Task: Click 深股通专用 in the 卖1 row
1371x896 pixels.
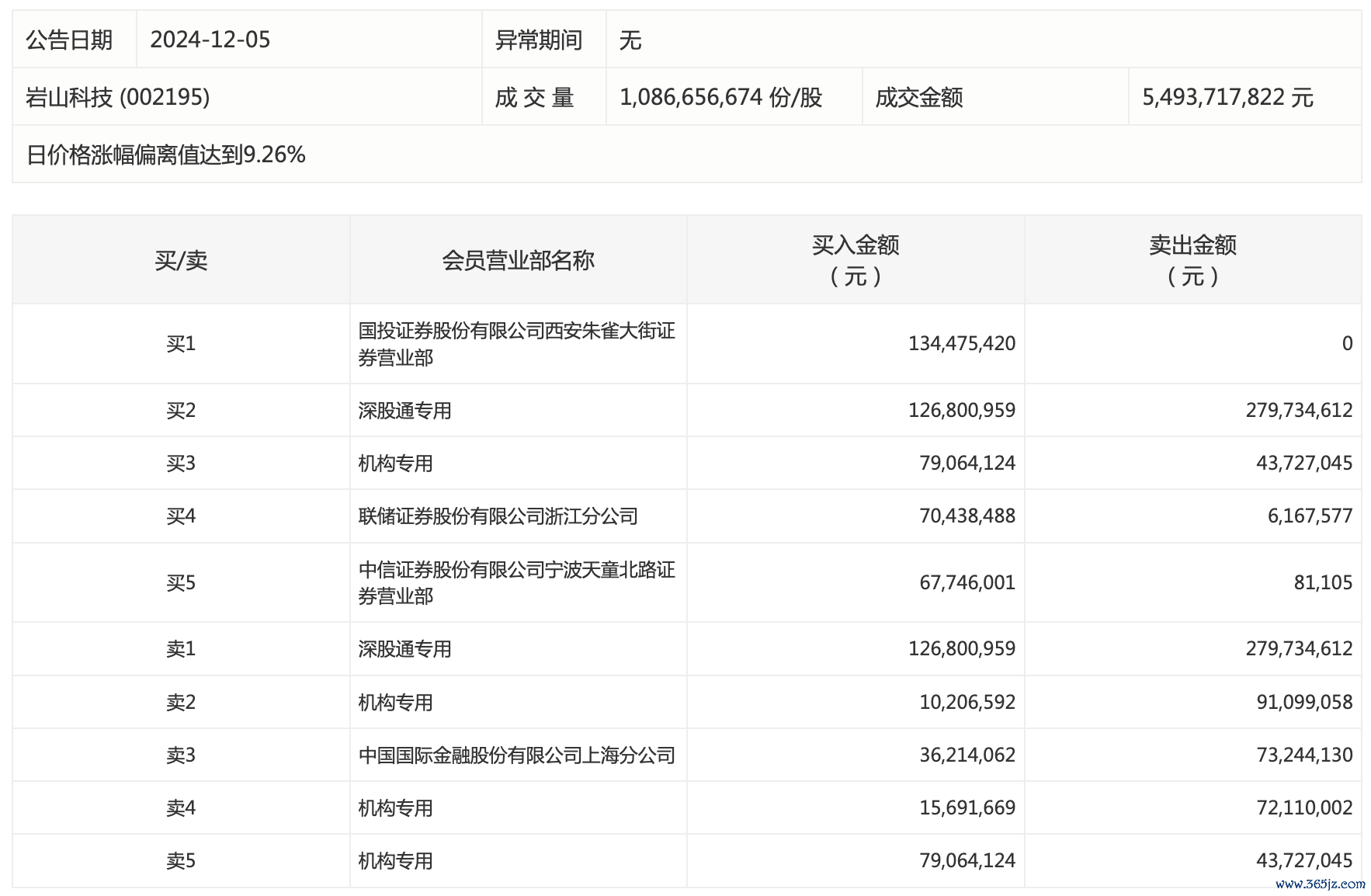Action: pyautogui.click(x=404, y=649)
